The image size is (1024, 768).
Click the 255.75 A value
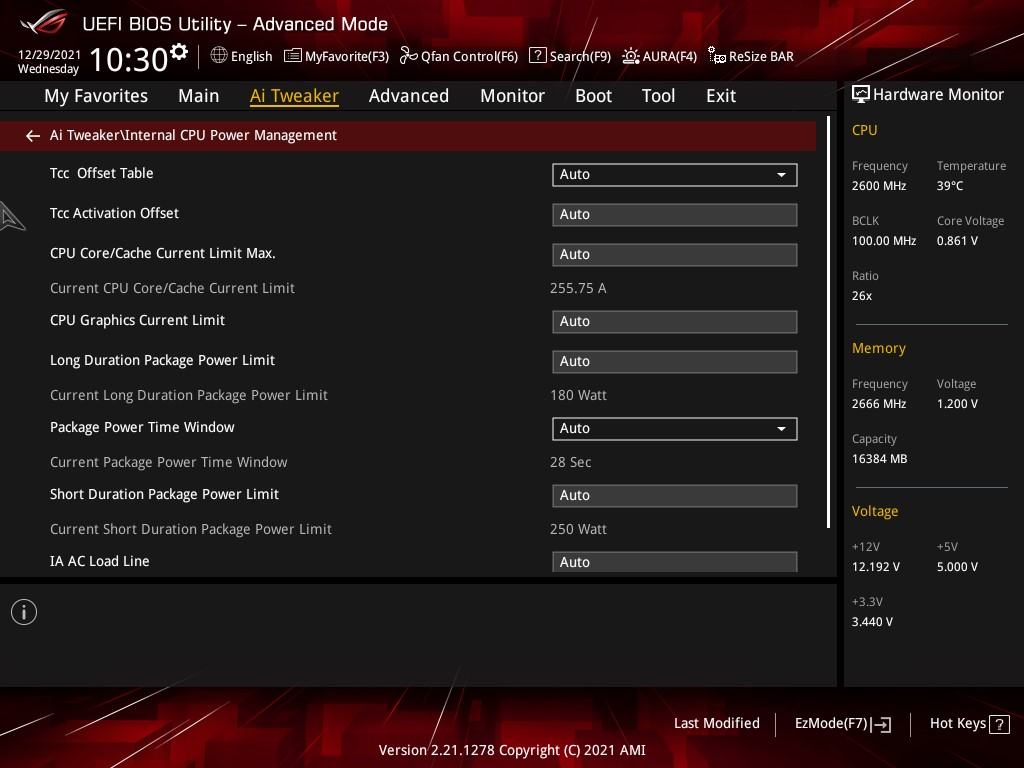(x=578, y=288)
